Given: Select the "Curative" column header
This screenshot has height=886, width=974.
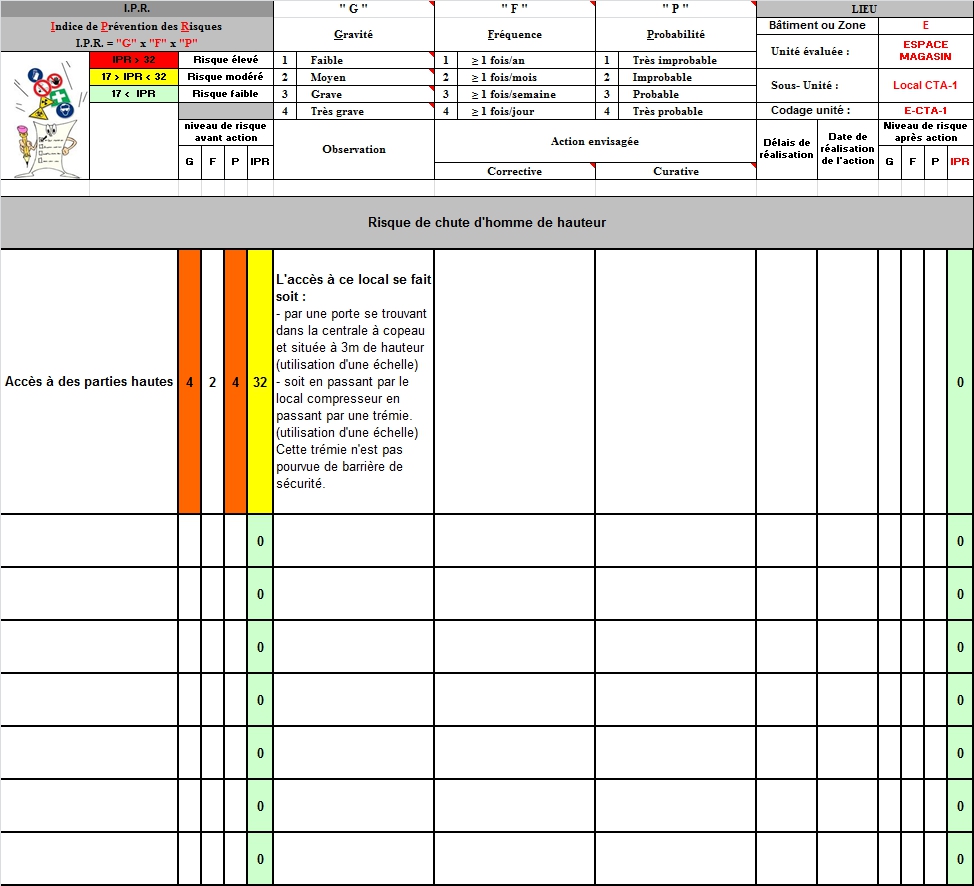Looking at the screenshot, I should (x=675, y=171).
